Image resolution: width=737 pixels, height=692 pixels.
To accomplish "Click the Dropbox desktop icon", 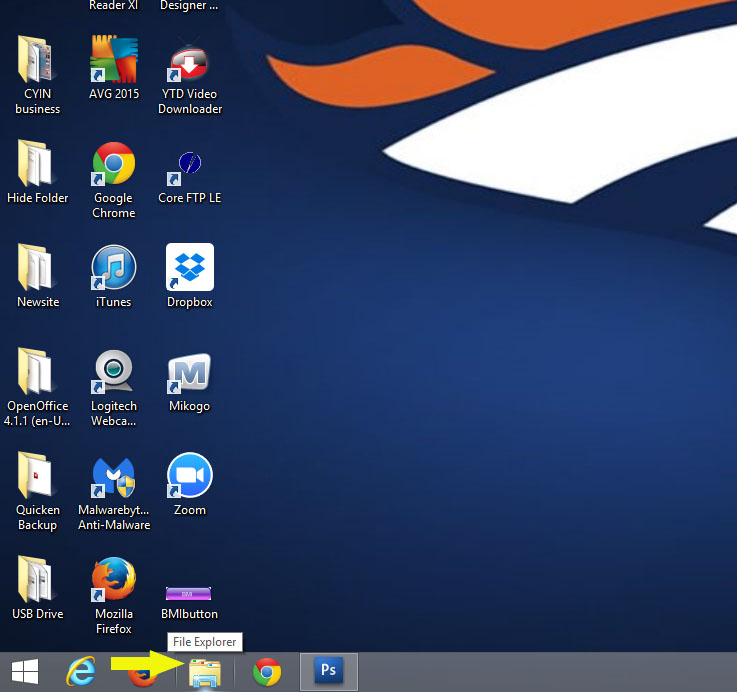I will pos(190,269).
